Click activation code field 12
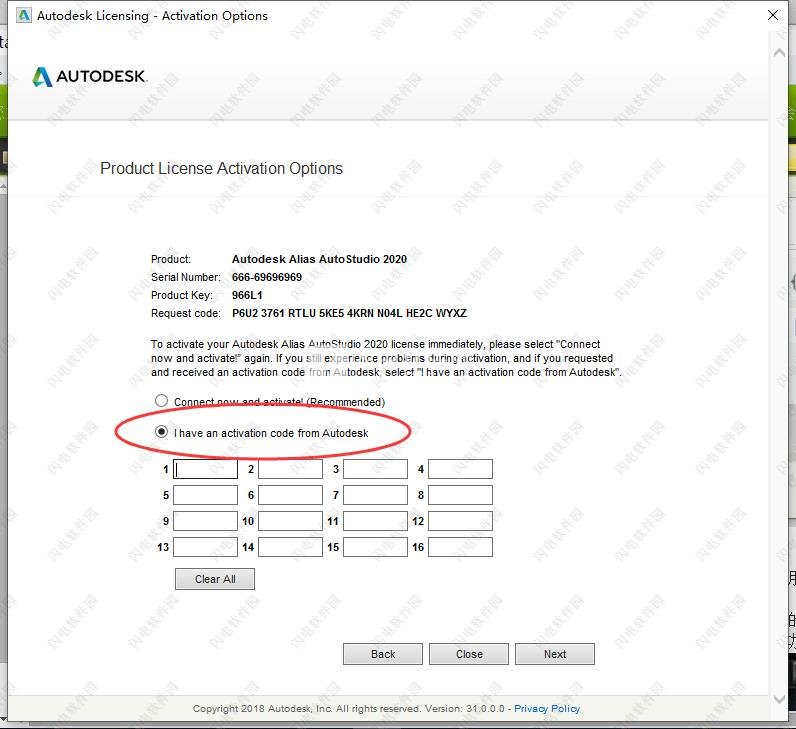 coord(460,521)
